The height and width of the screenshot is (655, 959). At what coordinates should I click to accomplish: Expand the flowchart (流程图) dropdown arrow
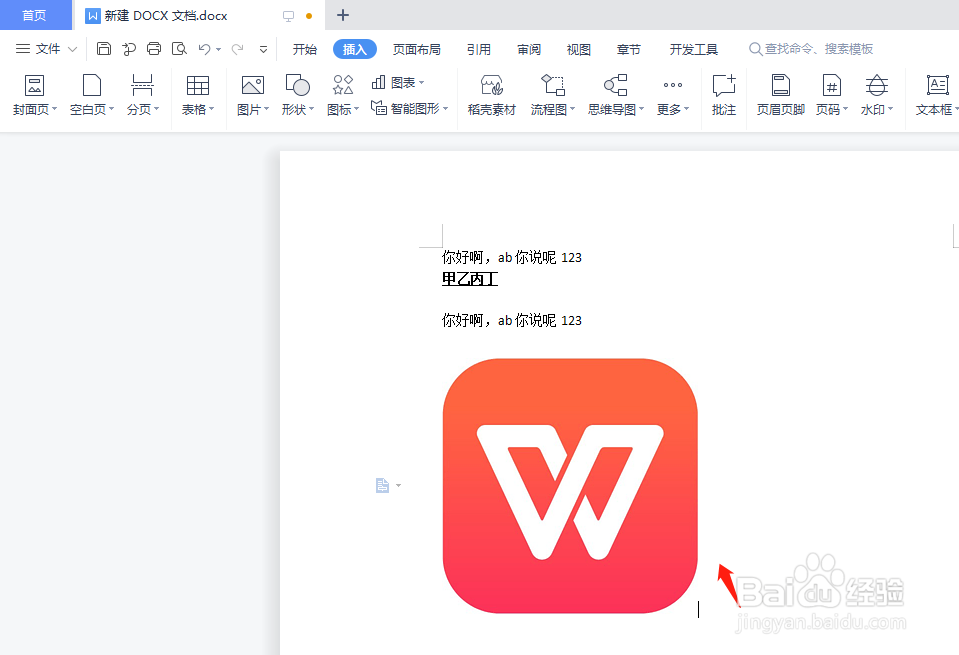[572, 109]
